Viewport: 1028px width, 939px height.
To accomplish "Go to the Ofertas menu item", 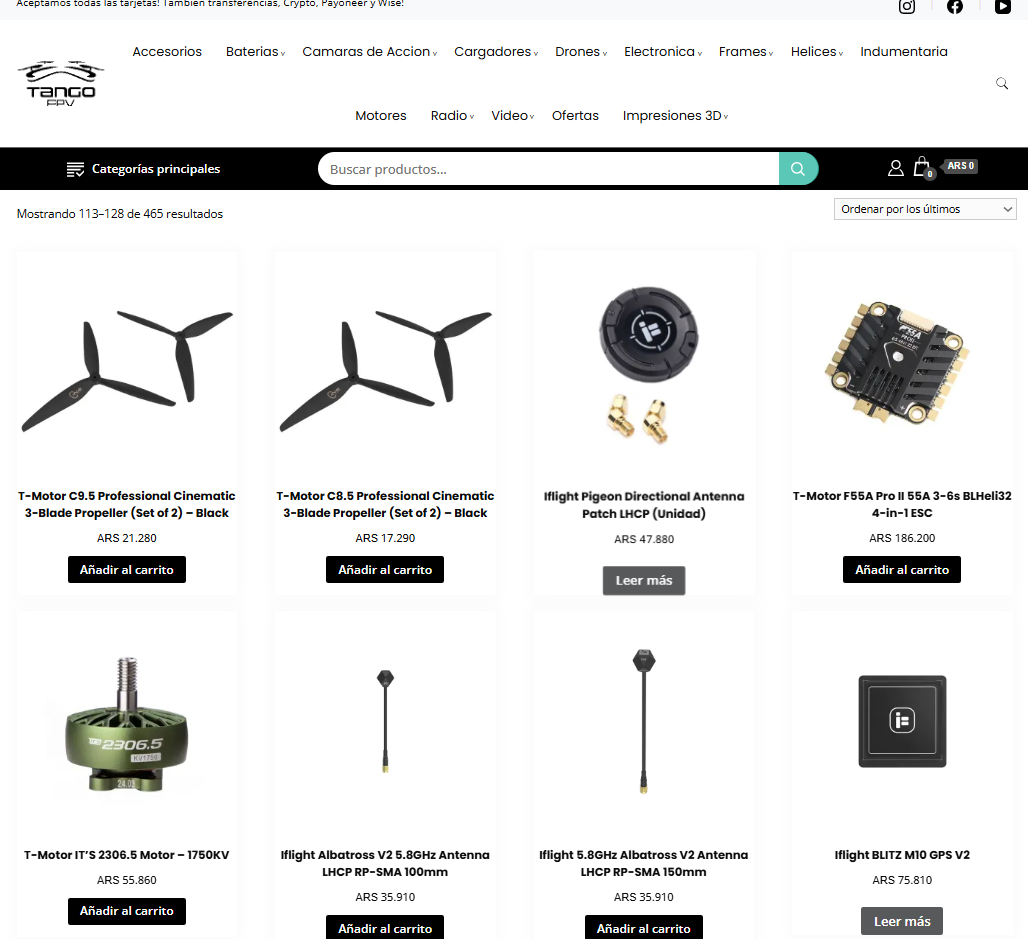I will click(575, 116).
